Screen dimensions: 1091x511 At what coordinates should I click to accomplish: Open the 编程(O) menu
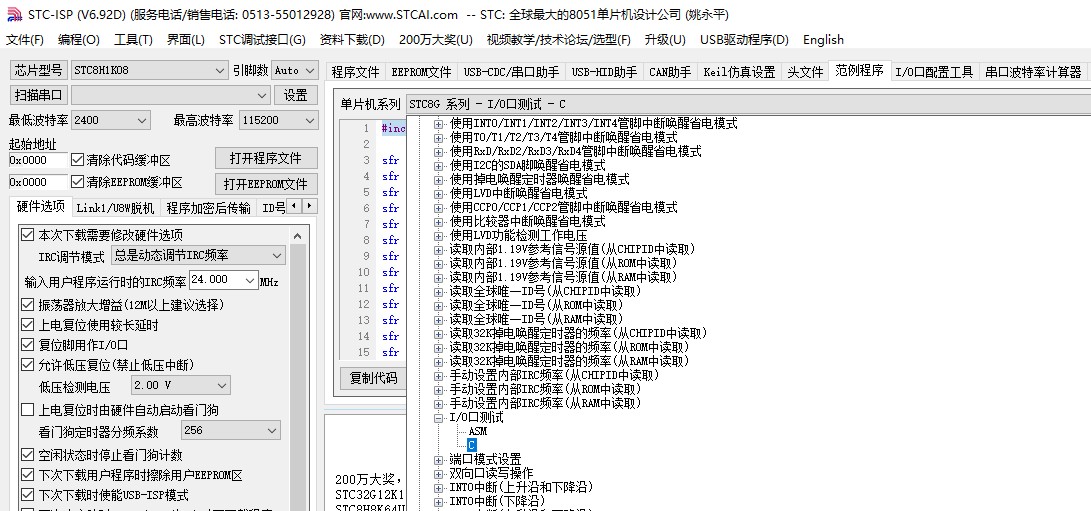click(x=79, y=40)
